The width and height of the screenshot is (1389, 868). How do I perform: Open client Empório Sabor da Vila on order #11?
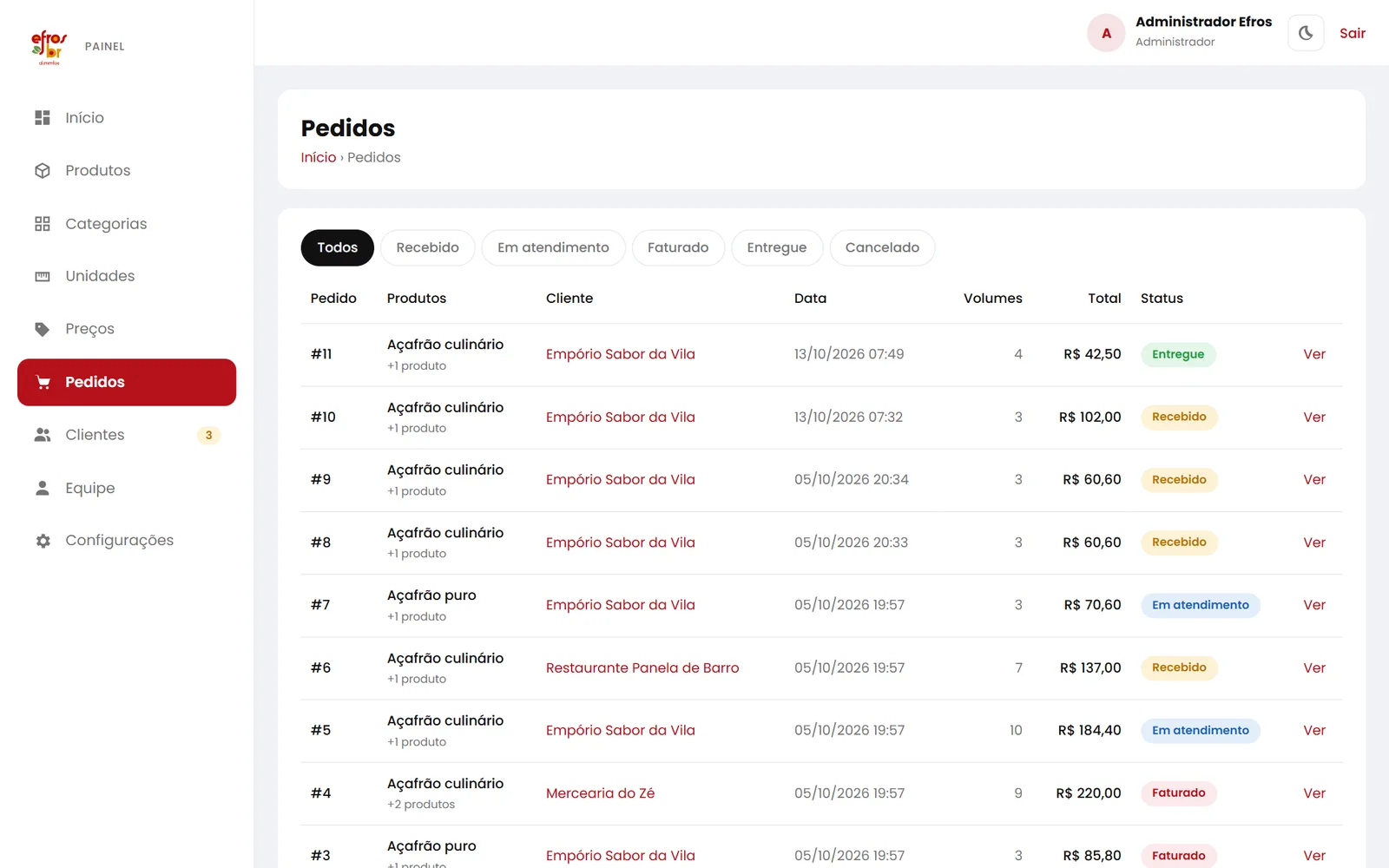620,354
